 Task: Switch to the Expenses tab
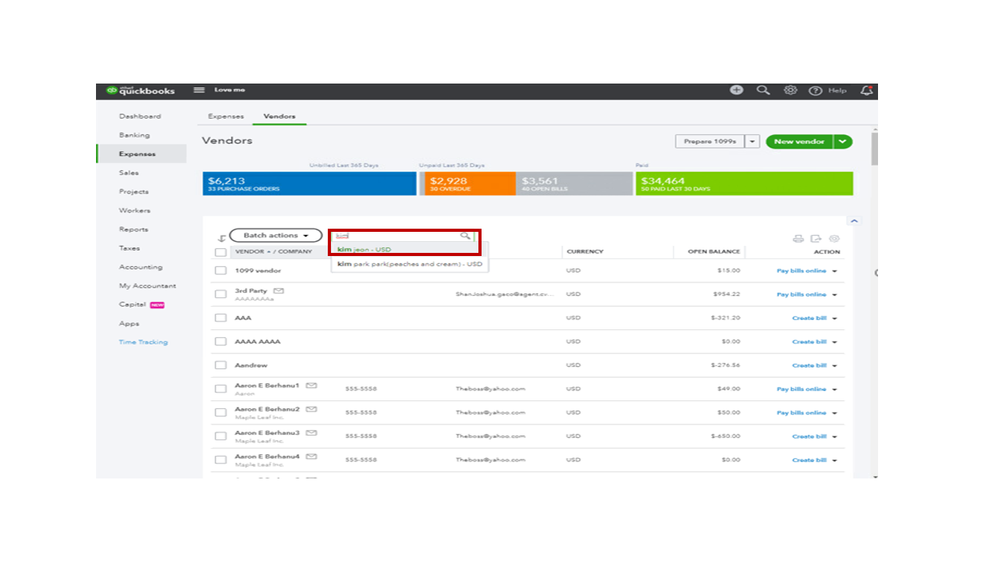click(226, 117)
